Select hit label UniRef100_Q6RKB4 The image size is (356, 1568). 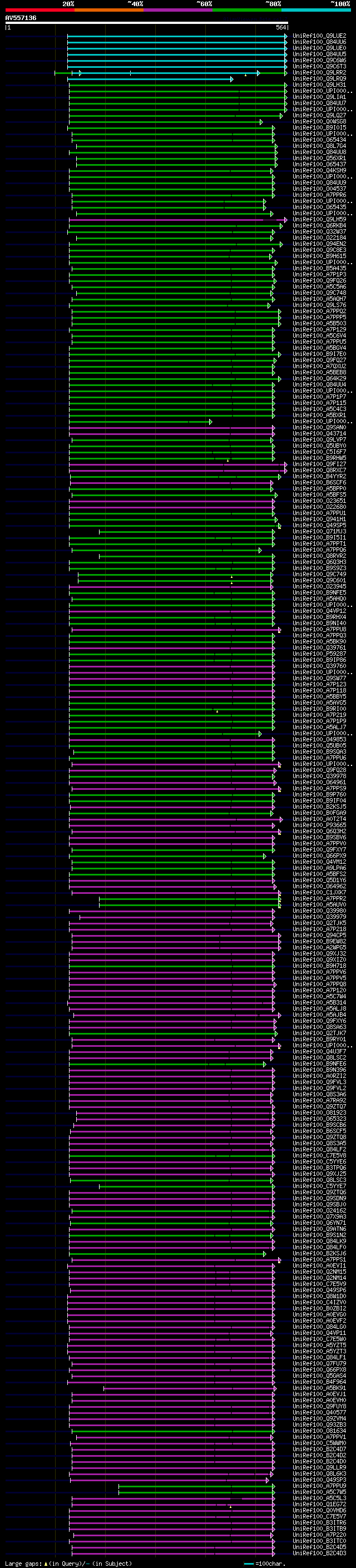point(319,226)
